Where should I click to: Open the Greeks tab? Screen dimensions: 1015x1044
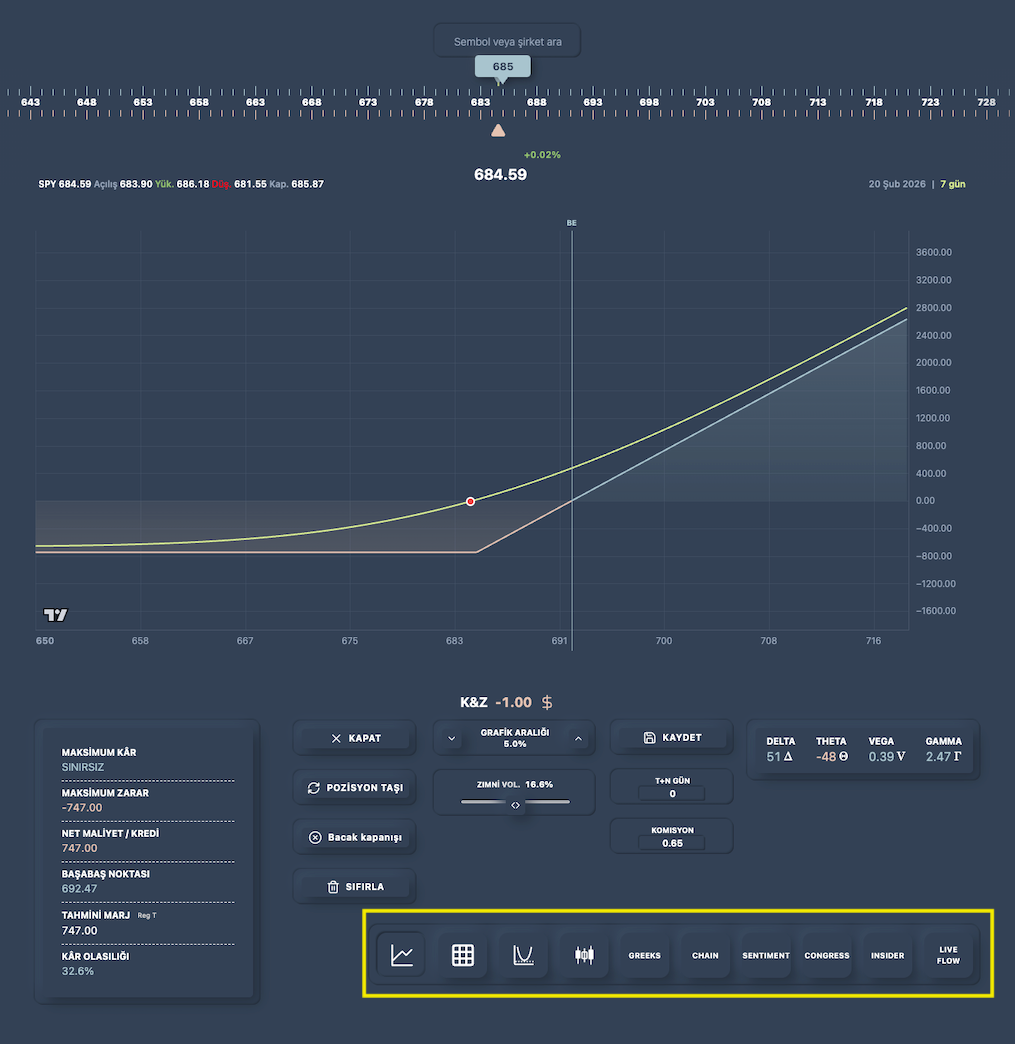coord(645,955)
